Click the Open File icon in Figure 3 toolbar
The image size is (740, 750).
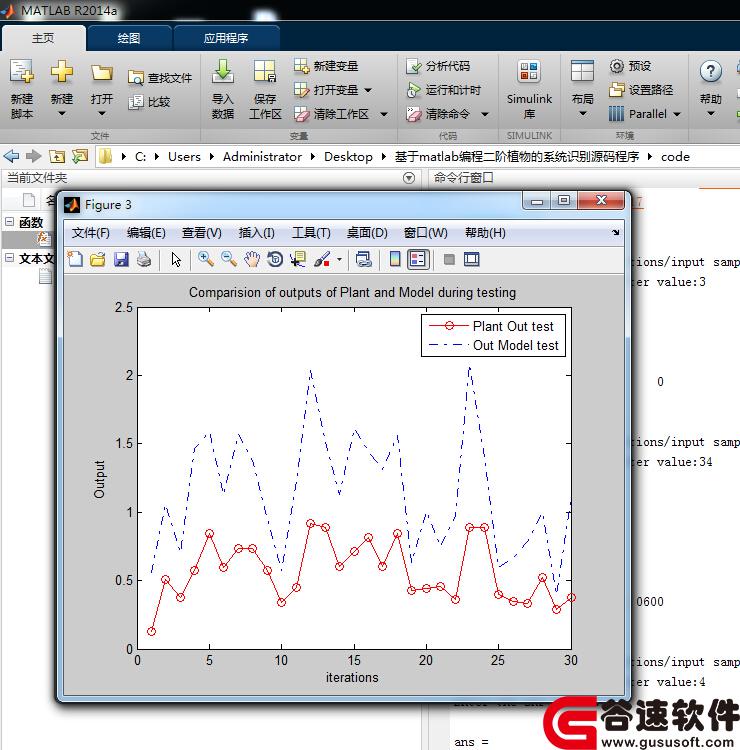click(98, 259)
